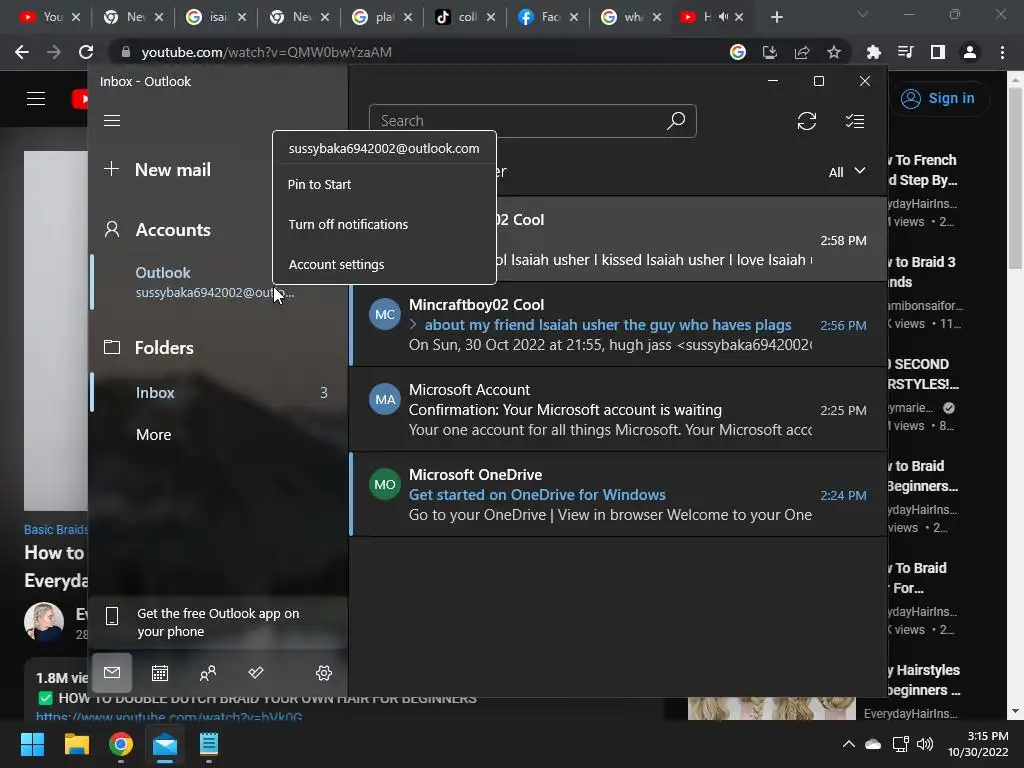Show hidden system tray icons
This screenshot has height=768, width=1024.
pyautogui.click(x=848, y=744)
